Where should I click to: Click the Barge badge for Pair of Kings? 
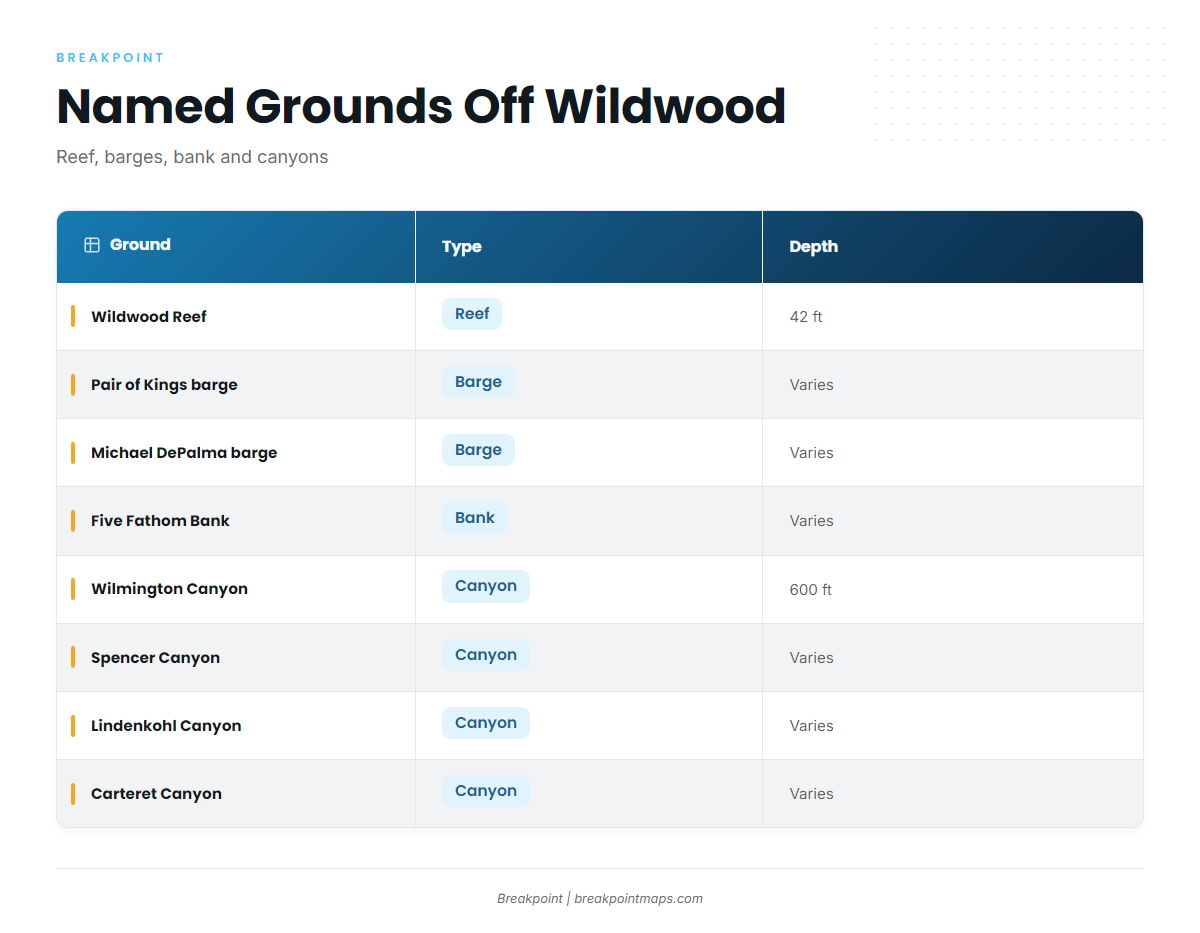click(478, 382)
